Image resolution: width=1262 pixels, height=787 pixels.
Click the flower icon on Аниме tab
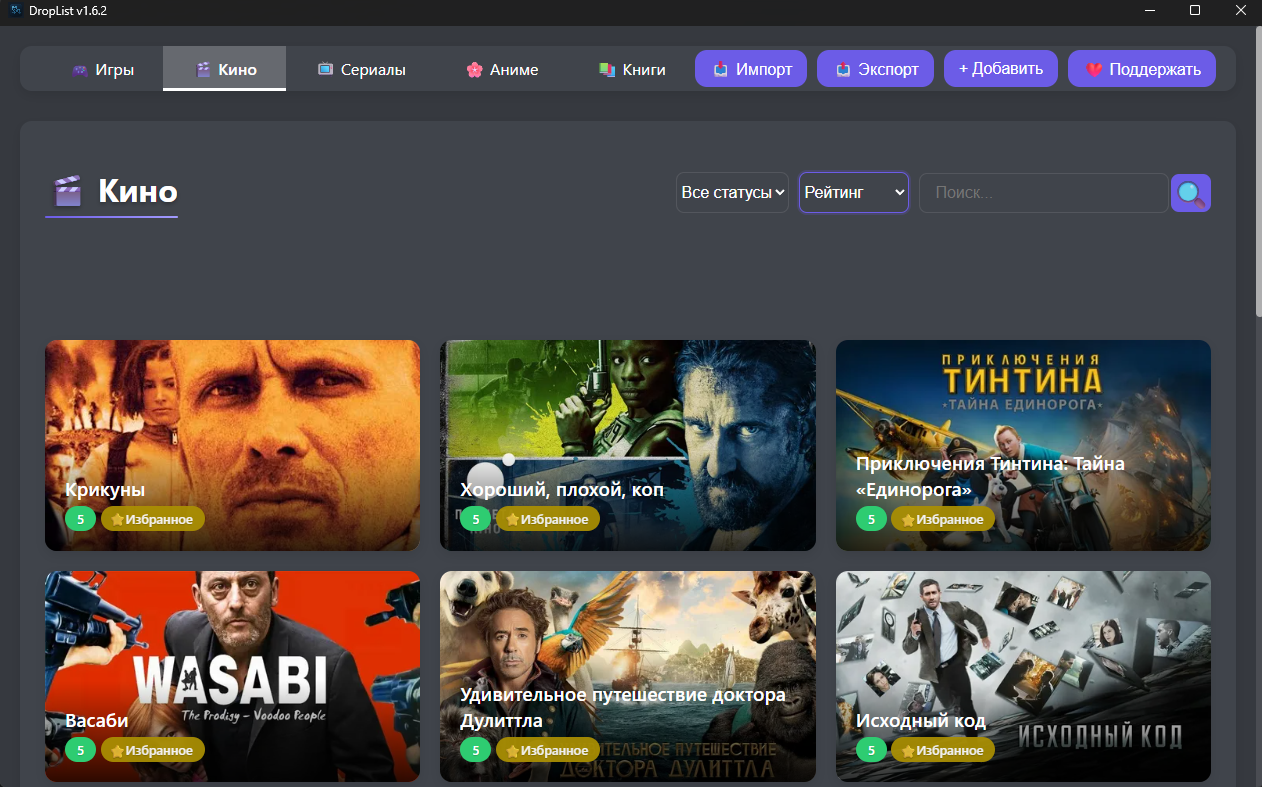(474, 70)
